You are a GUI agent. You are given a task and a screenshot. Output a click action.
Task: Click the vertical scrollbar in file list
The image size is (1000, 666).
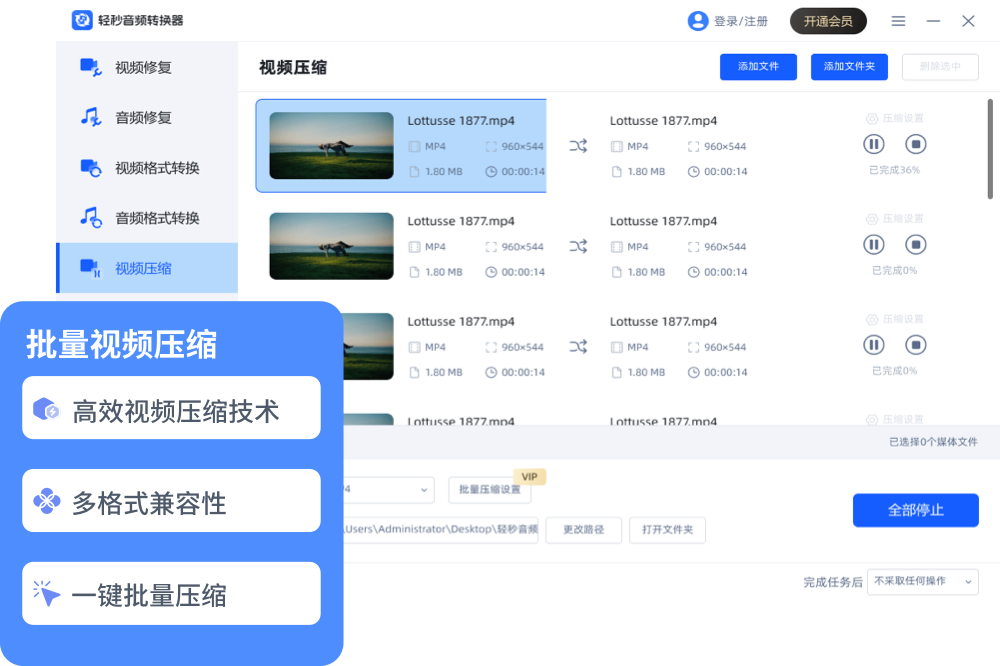[990, 149]
